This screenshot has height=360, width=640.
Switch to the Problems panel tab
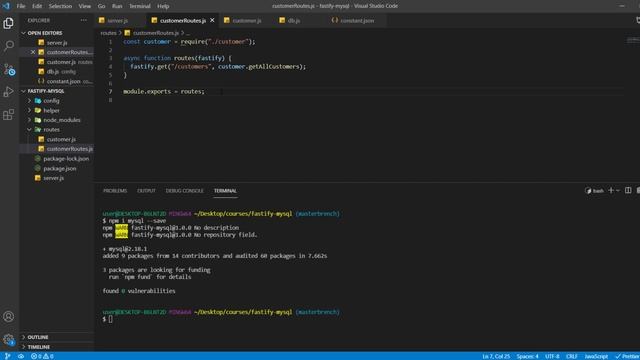115,191
